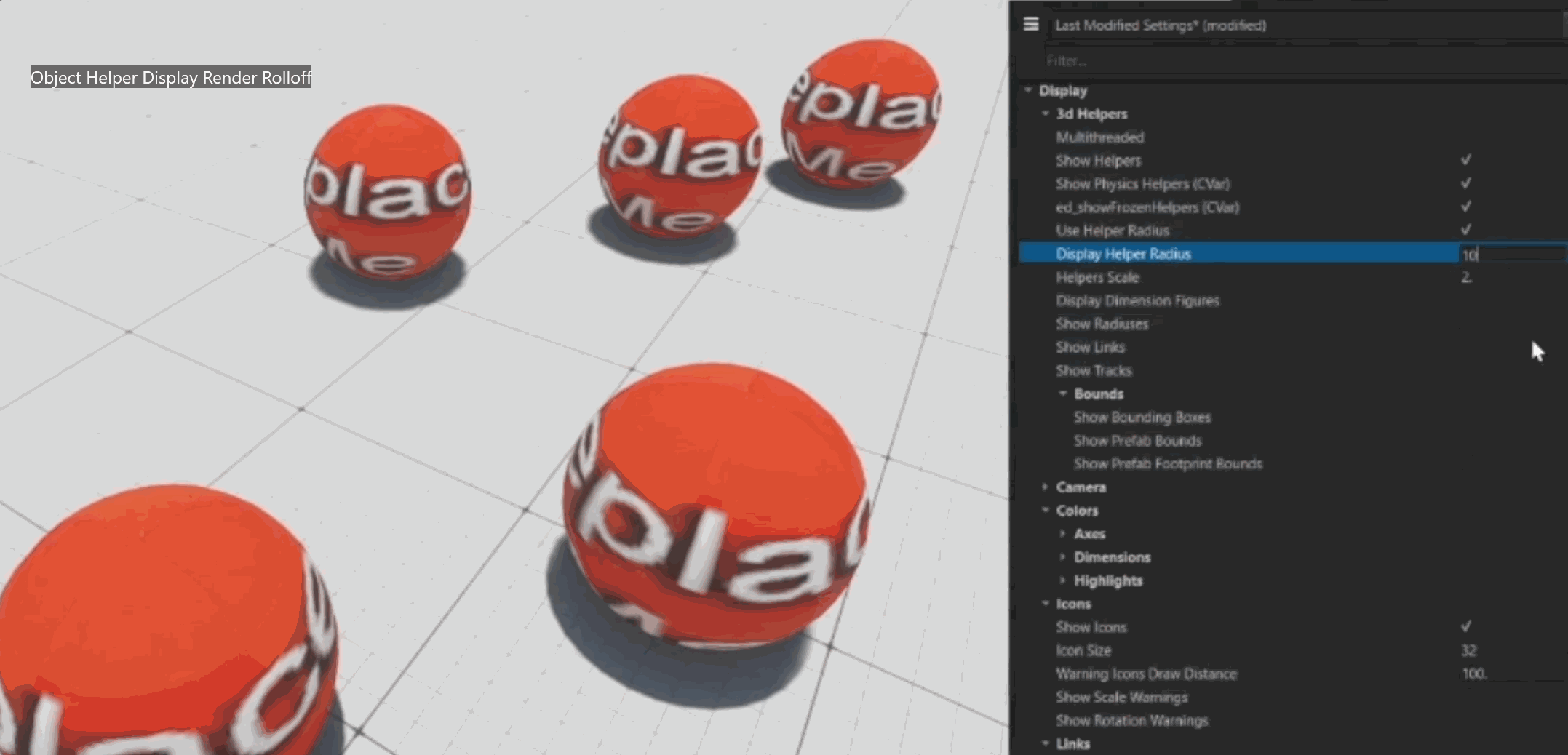Uncheck the Show Icons checkbox

click(1466, 626)
